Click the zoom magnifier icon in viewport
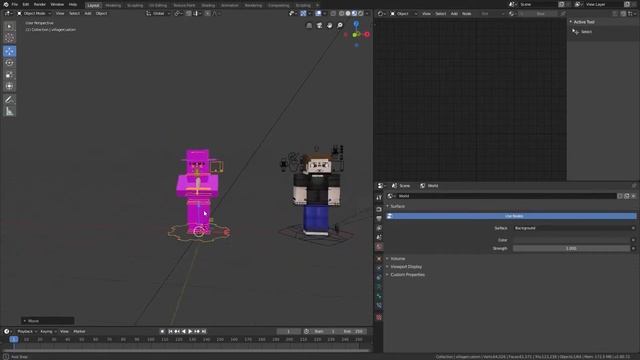 (340, 26)
